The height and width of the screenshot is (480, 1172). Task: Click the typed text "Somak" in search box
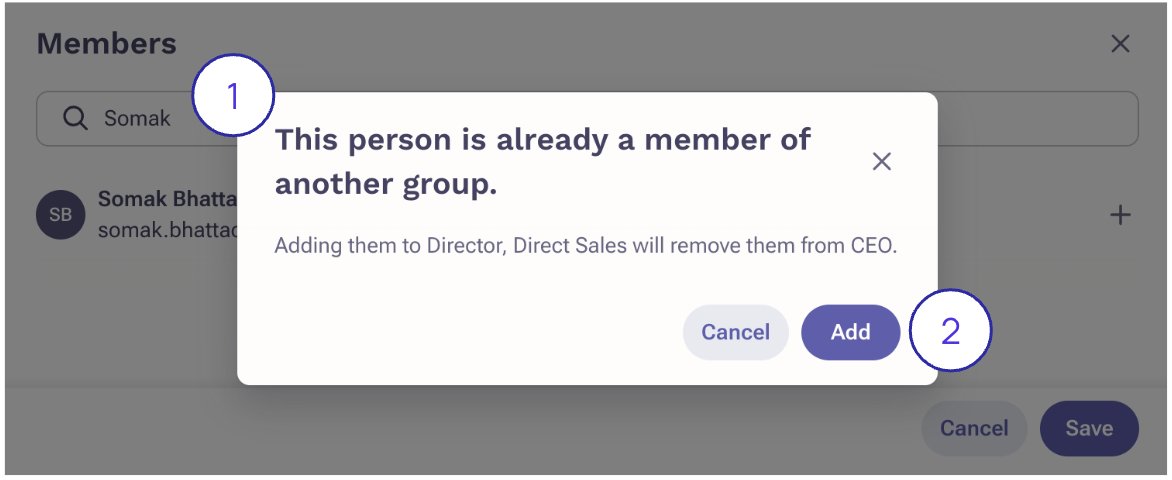point(137,118)
